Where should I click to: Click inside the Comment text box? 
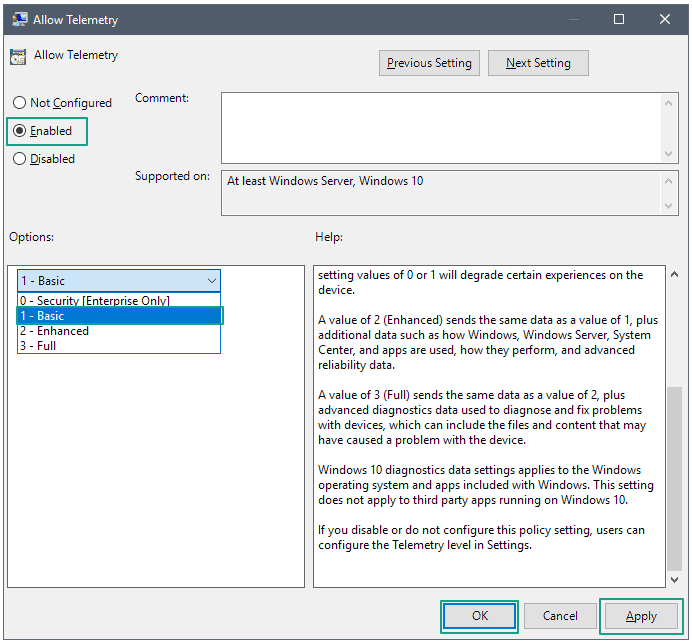pyautogui.click(x=440, y=127)
